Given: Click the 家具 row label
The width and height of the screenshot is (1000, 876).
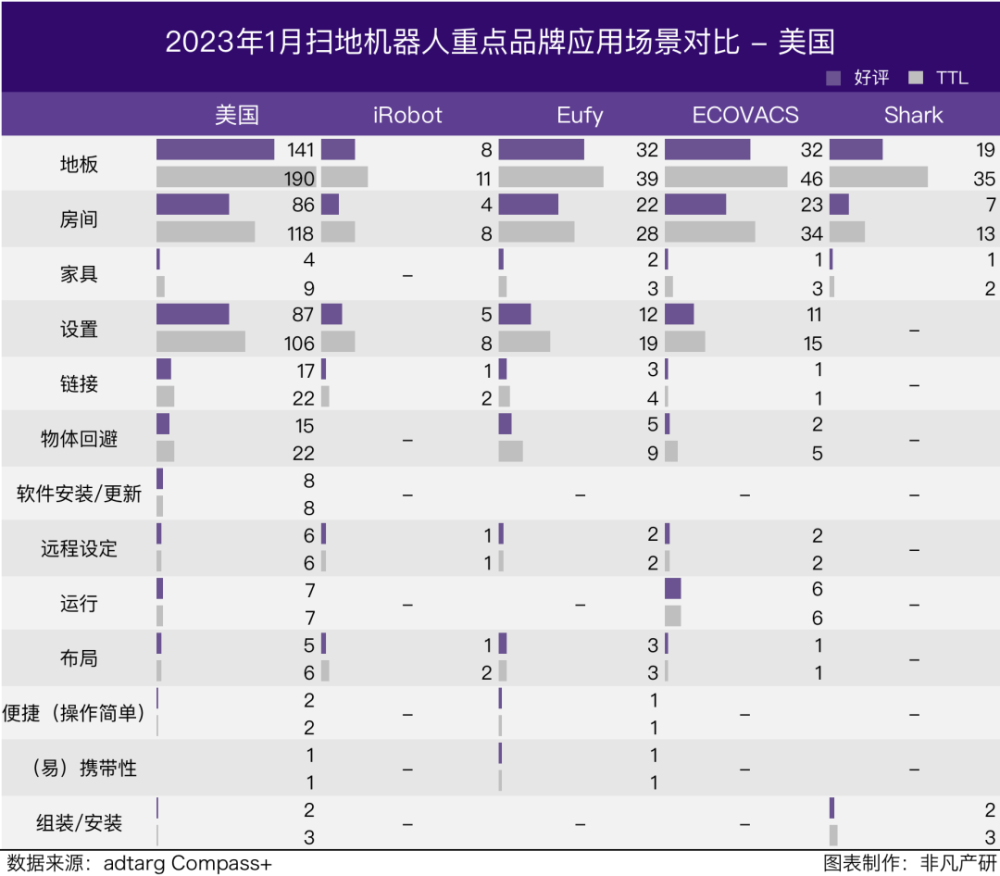Looking at the screenshot, I should (79, 274).
